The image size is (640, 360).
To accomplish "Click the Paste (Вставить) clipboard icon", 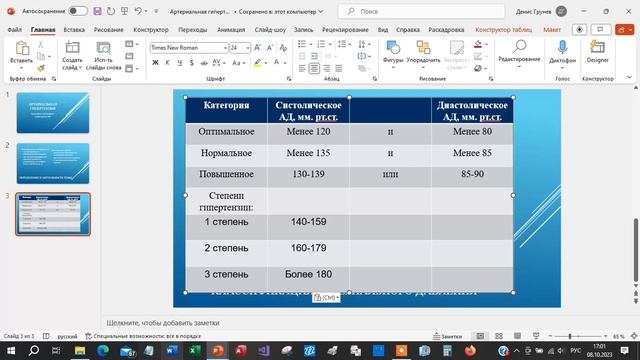I will (21, 48).
